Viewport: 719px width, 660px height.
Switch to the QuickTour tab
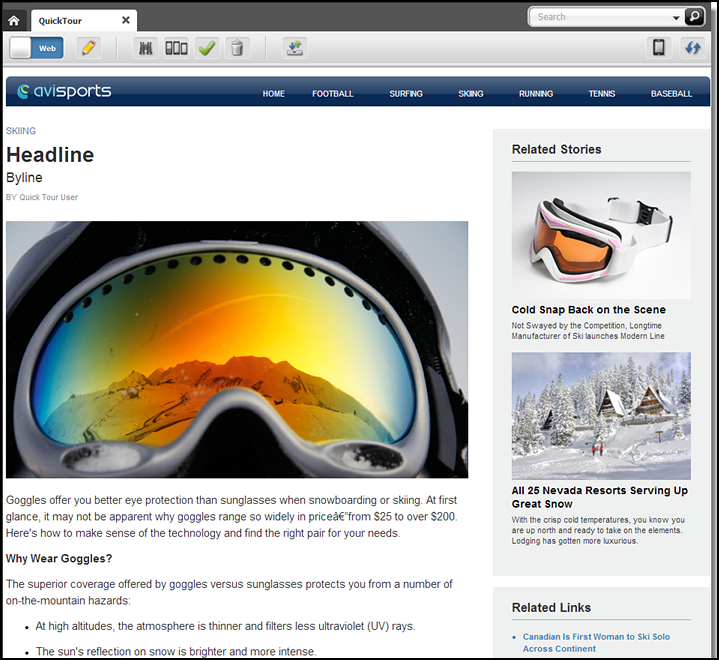pos(84,21)
